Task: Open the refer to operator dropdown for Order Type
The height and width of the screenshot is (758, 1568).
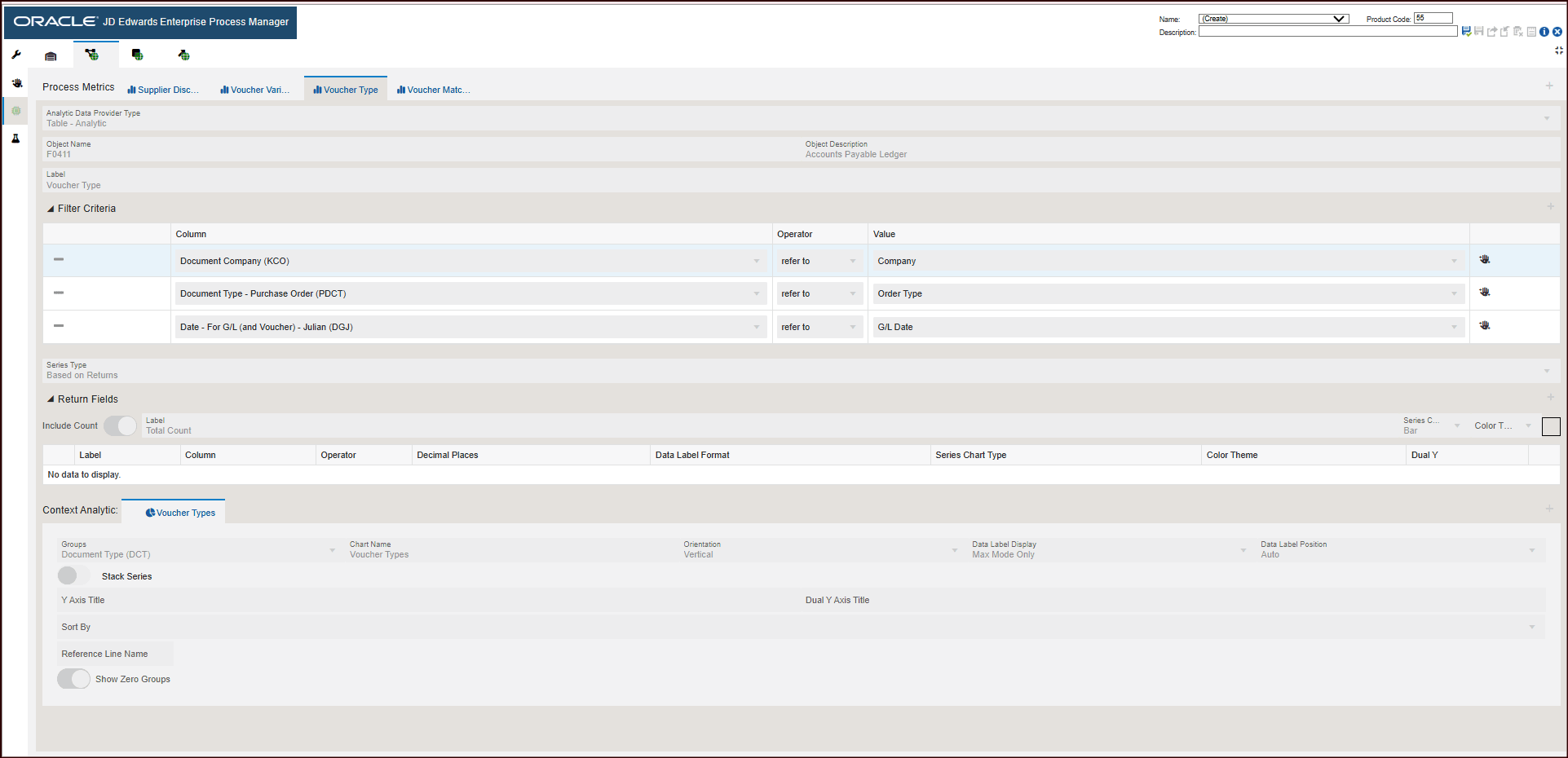Action: coord(852,293)
